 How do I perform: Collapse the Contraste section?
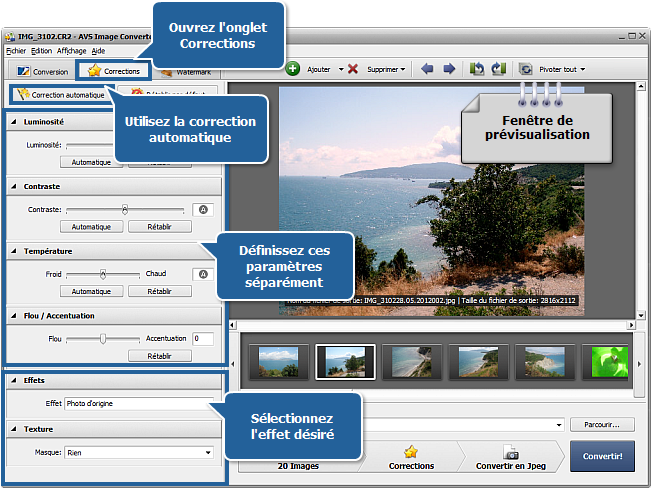(x=13, y=186)
